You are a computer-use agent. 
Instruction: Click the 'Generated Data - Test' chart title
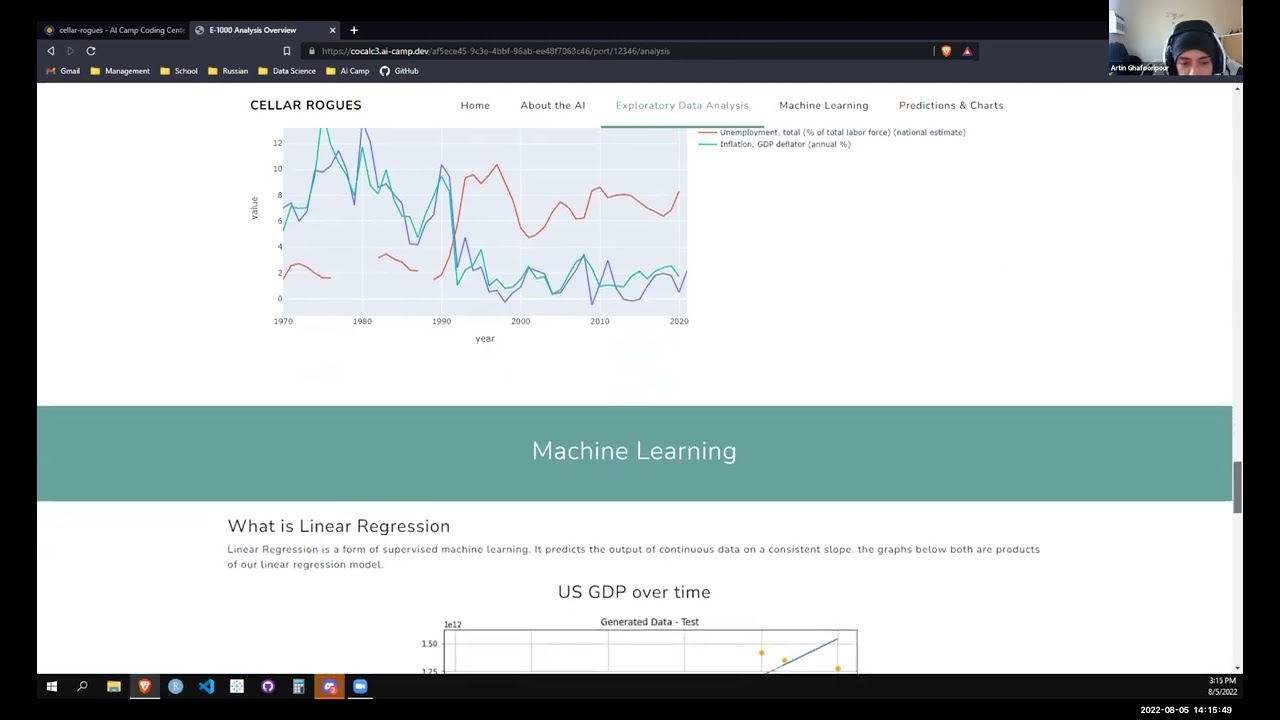(x=650, y=622)
